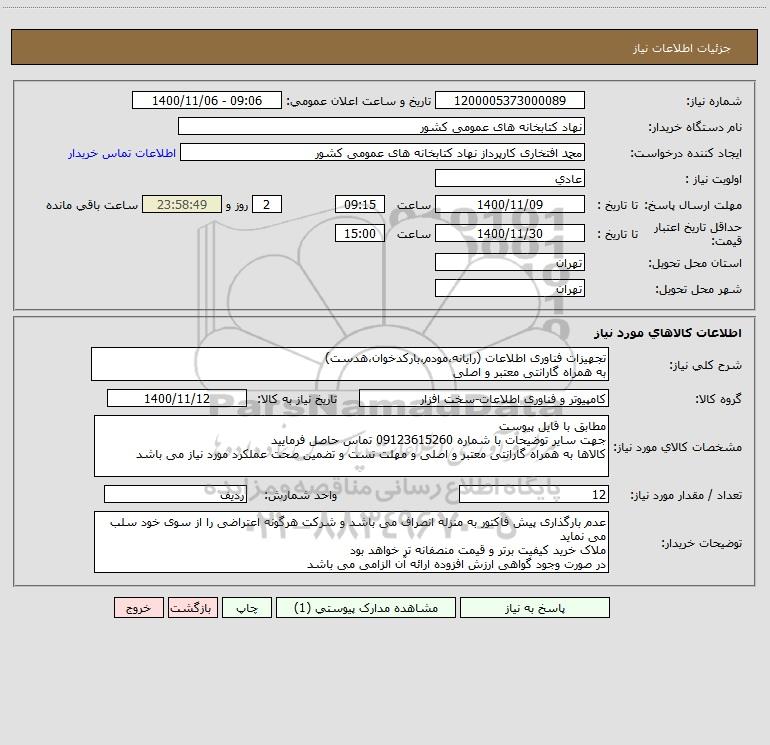Click the price validity time 15:00
770x745 pixels.
coord(359,233)
